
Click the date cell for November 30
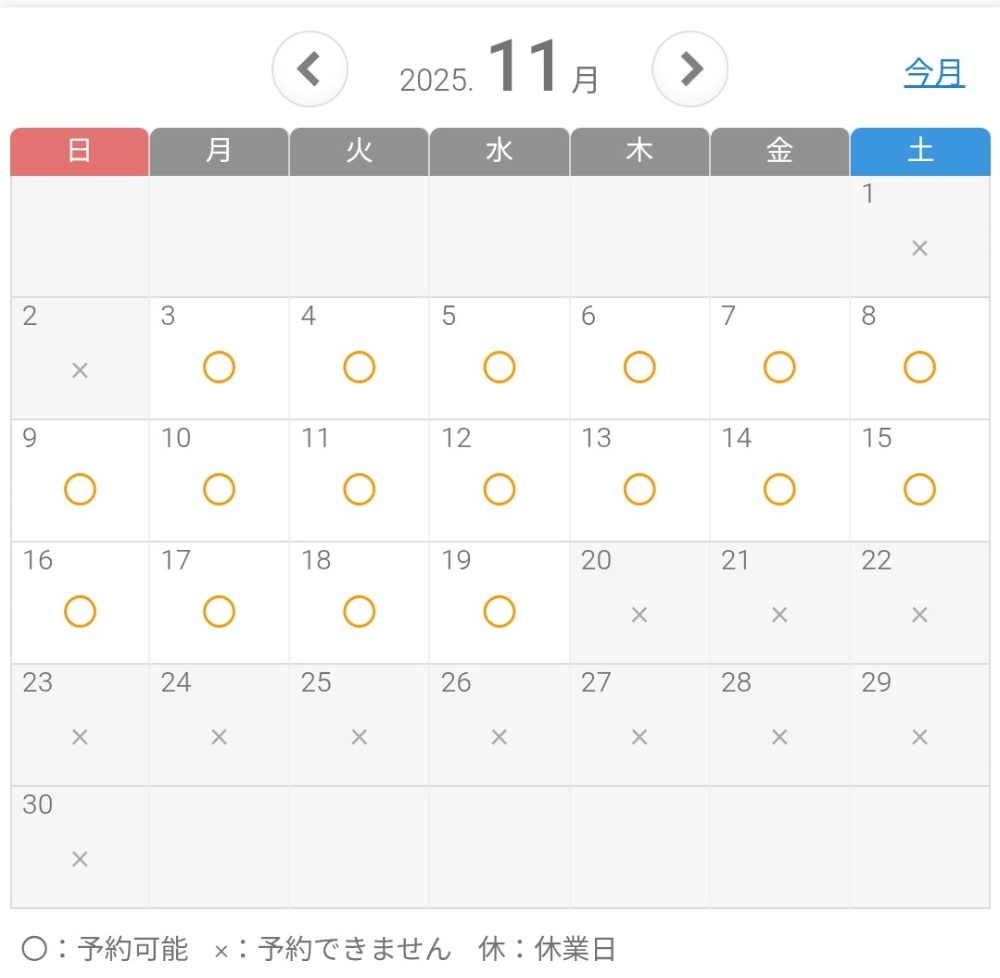pyautogui.click(x=80, y=846)
